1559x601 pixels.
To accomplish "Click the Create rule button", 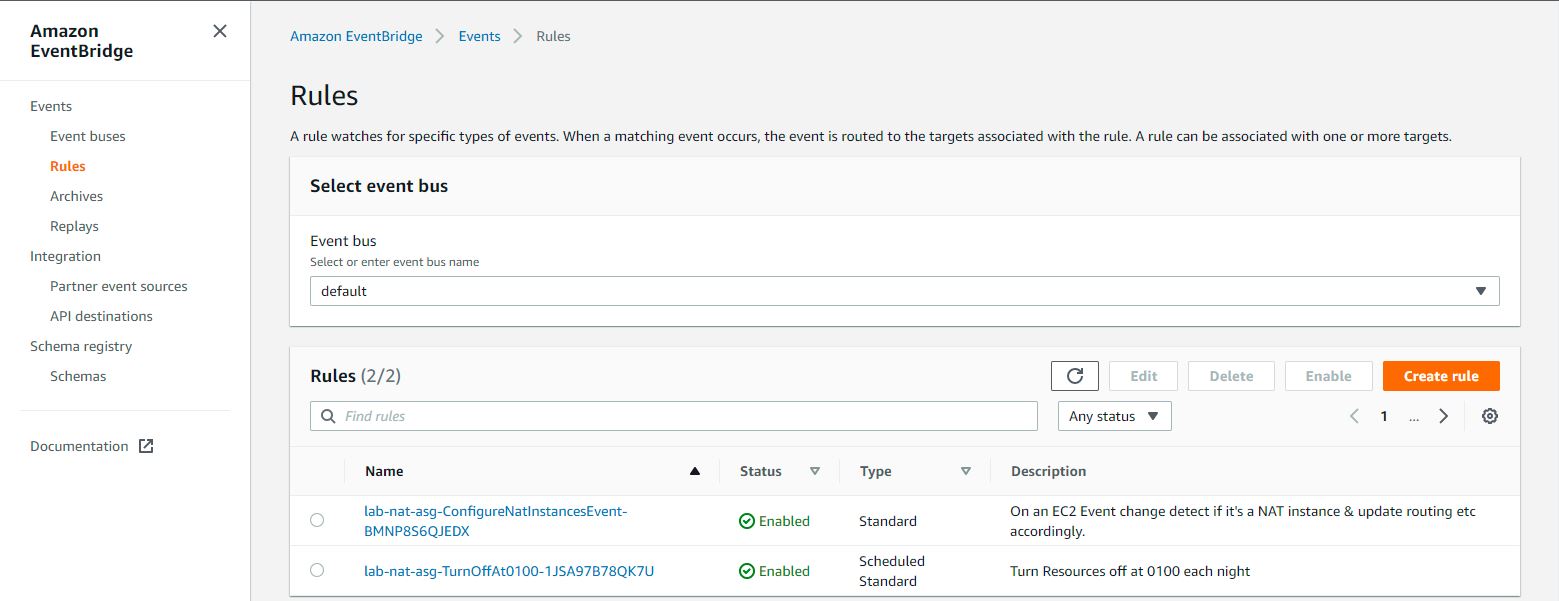I will point(1441,376).
